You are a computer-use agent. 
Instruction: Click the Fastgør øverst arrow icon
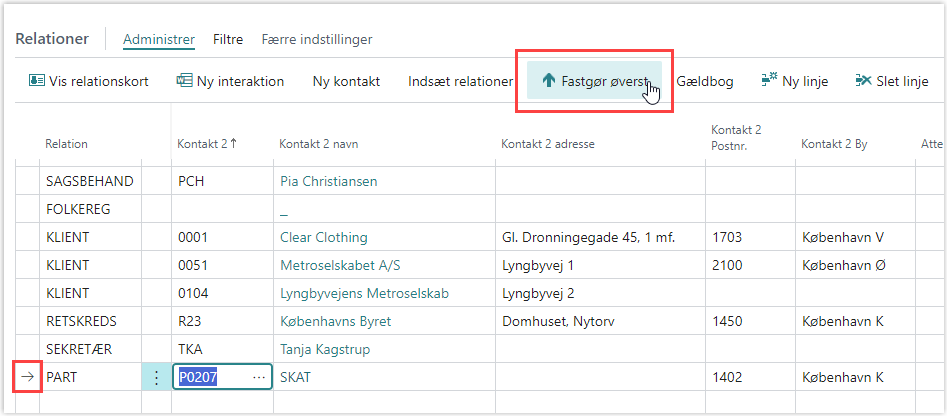pyautogui.click(x=548, y=81)
